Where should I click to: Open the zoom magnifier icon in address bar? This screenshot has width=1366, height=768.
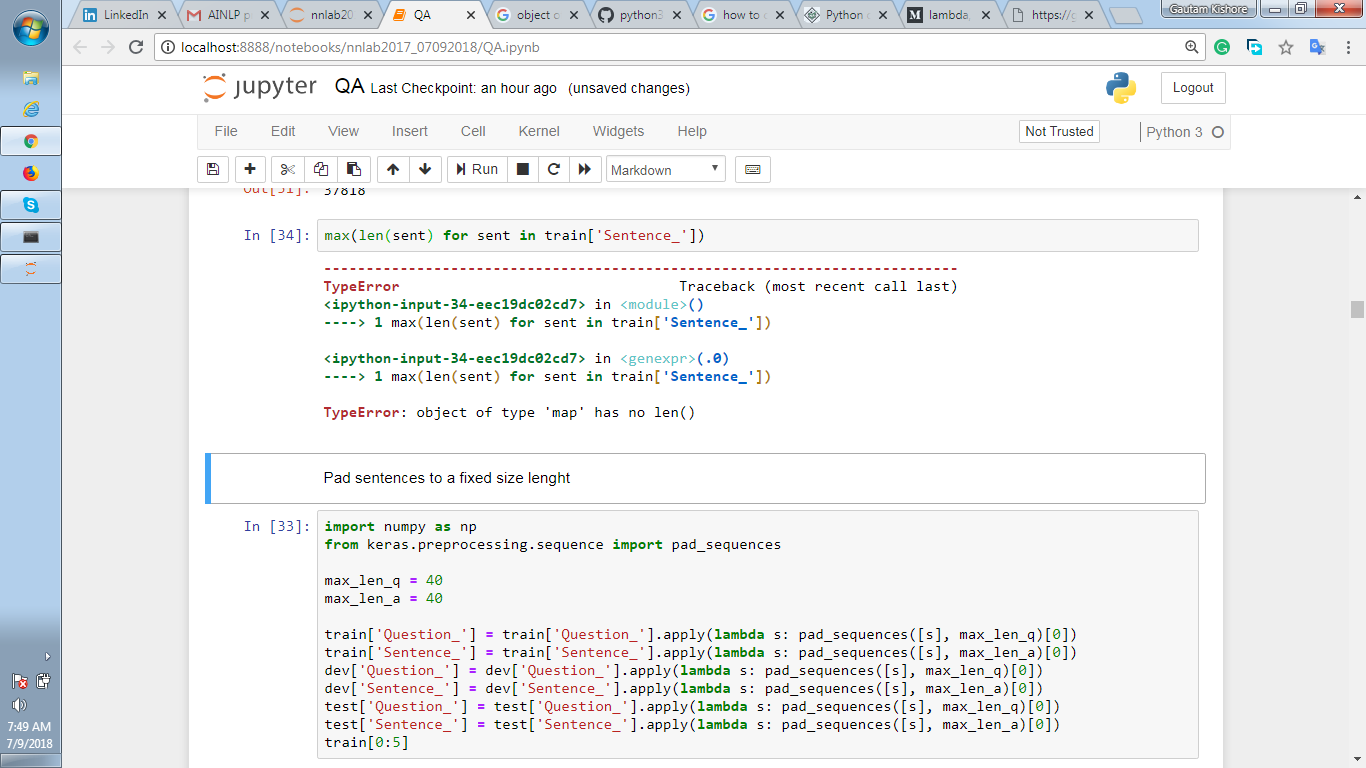tap(1191, 47)
